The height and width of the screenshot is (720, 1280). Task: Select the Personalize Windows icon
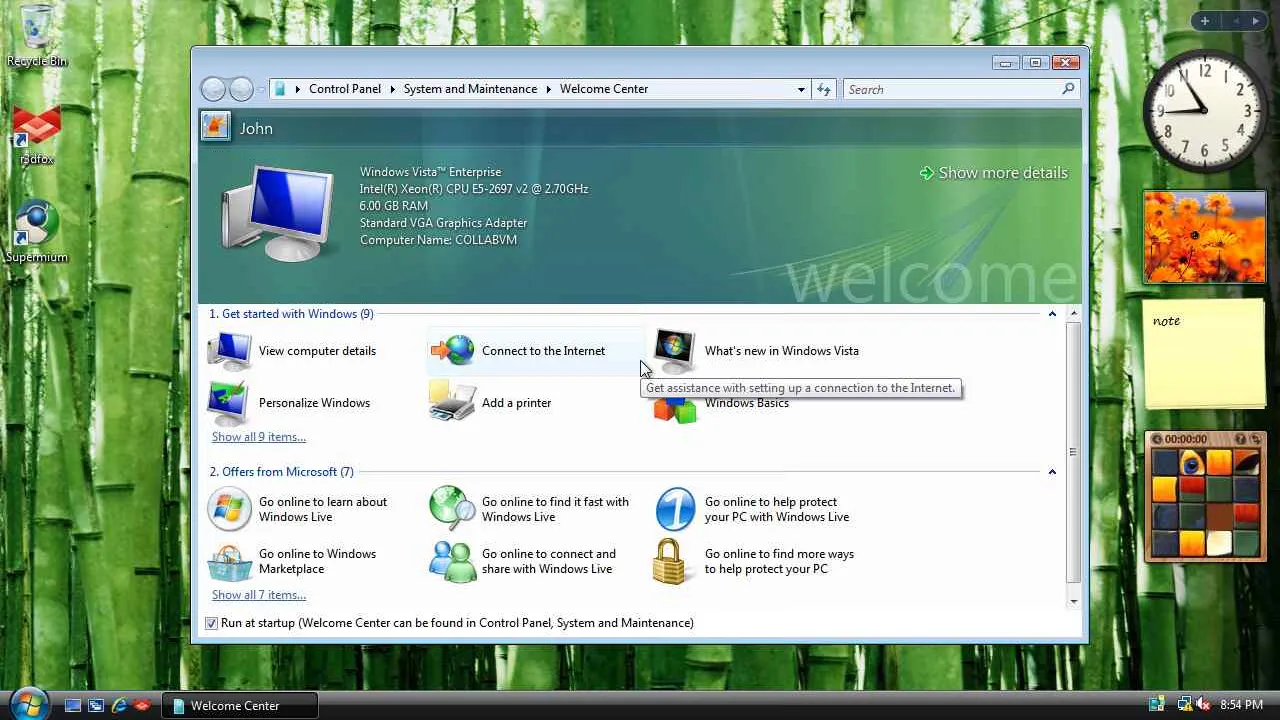(x=229, y=403)
